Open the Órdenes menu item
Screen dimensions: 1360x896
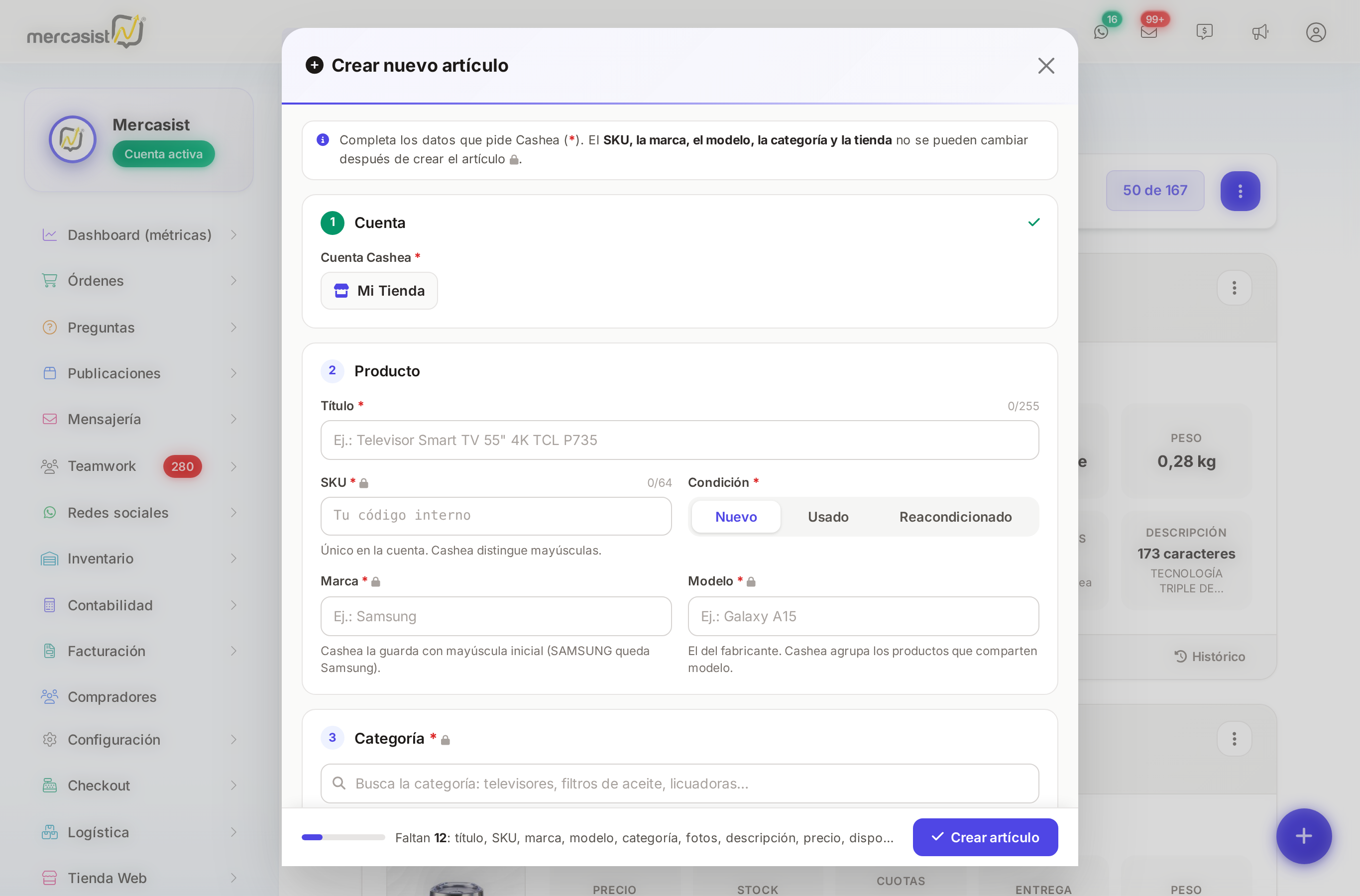[x=139, y=281]
